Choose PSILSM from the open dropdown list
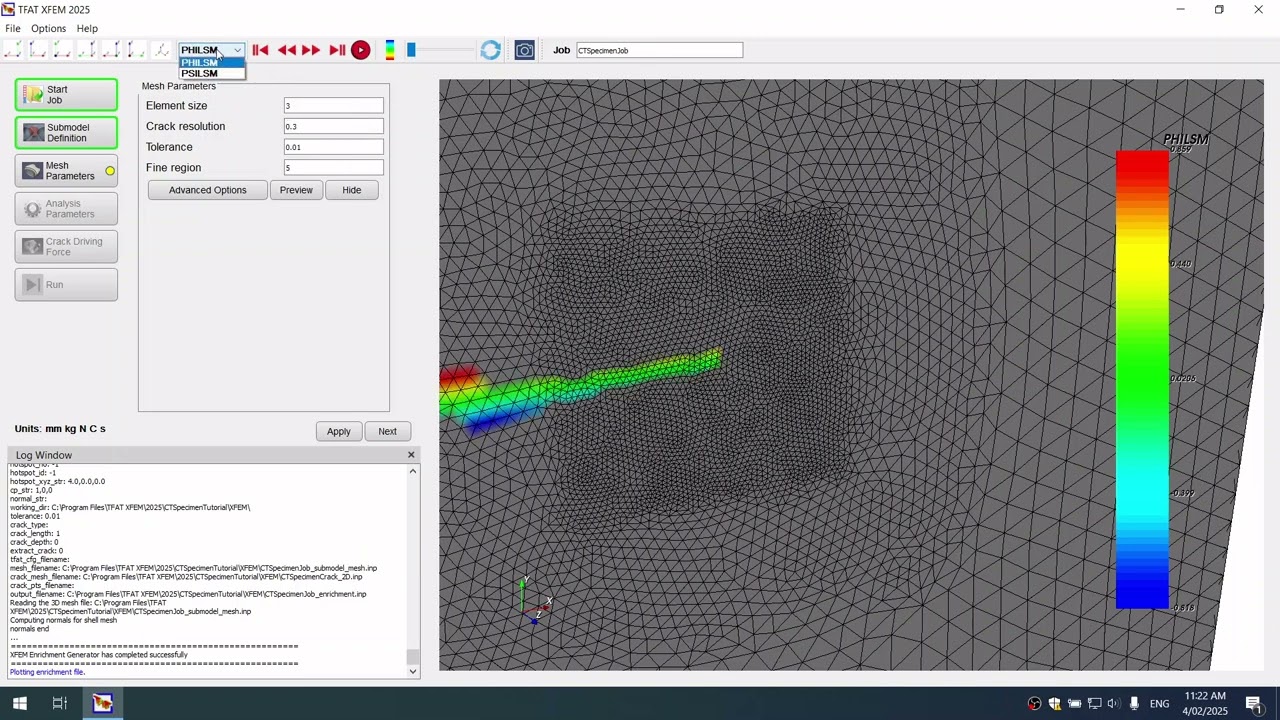Screen dimensions: 1280x720 (211, 73)
